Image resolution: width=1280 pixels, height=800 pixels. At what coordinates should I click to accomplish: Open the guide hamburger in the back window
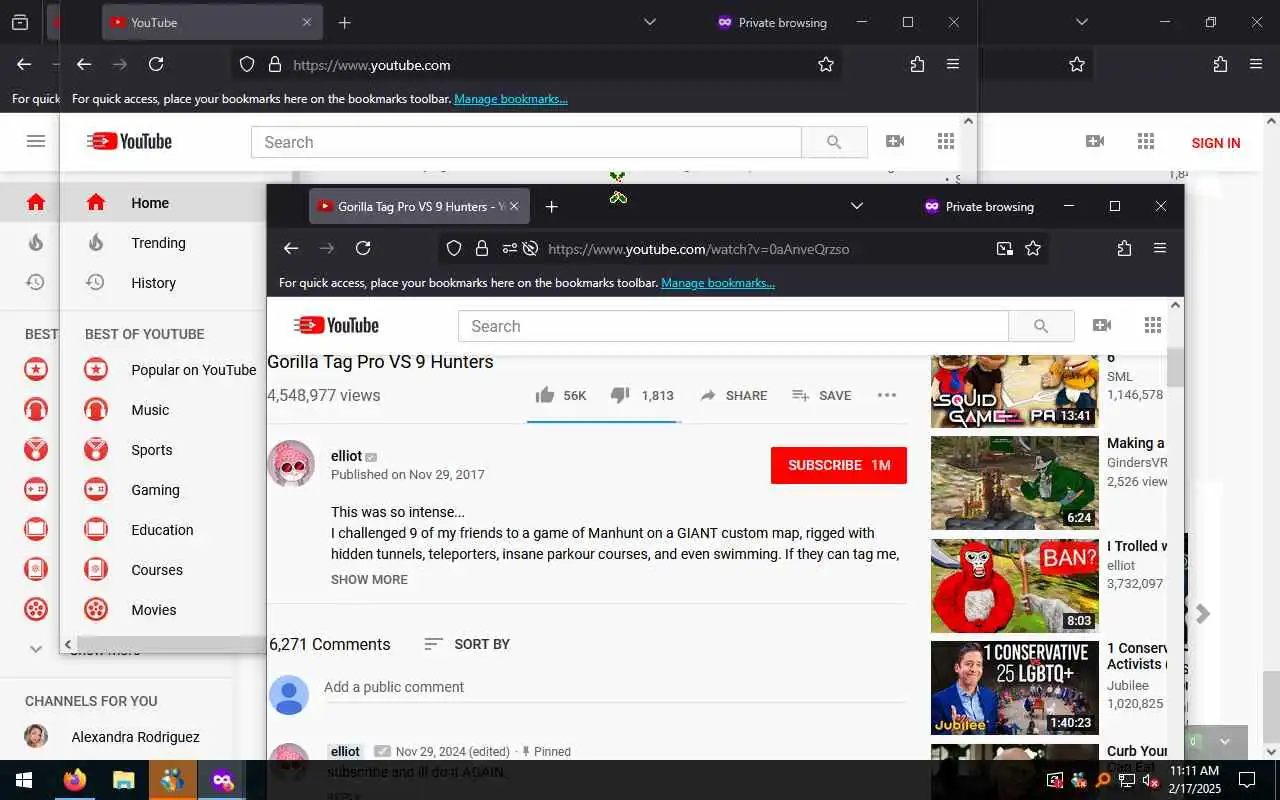coord(36,142)
